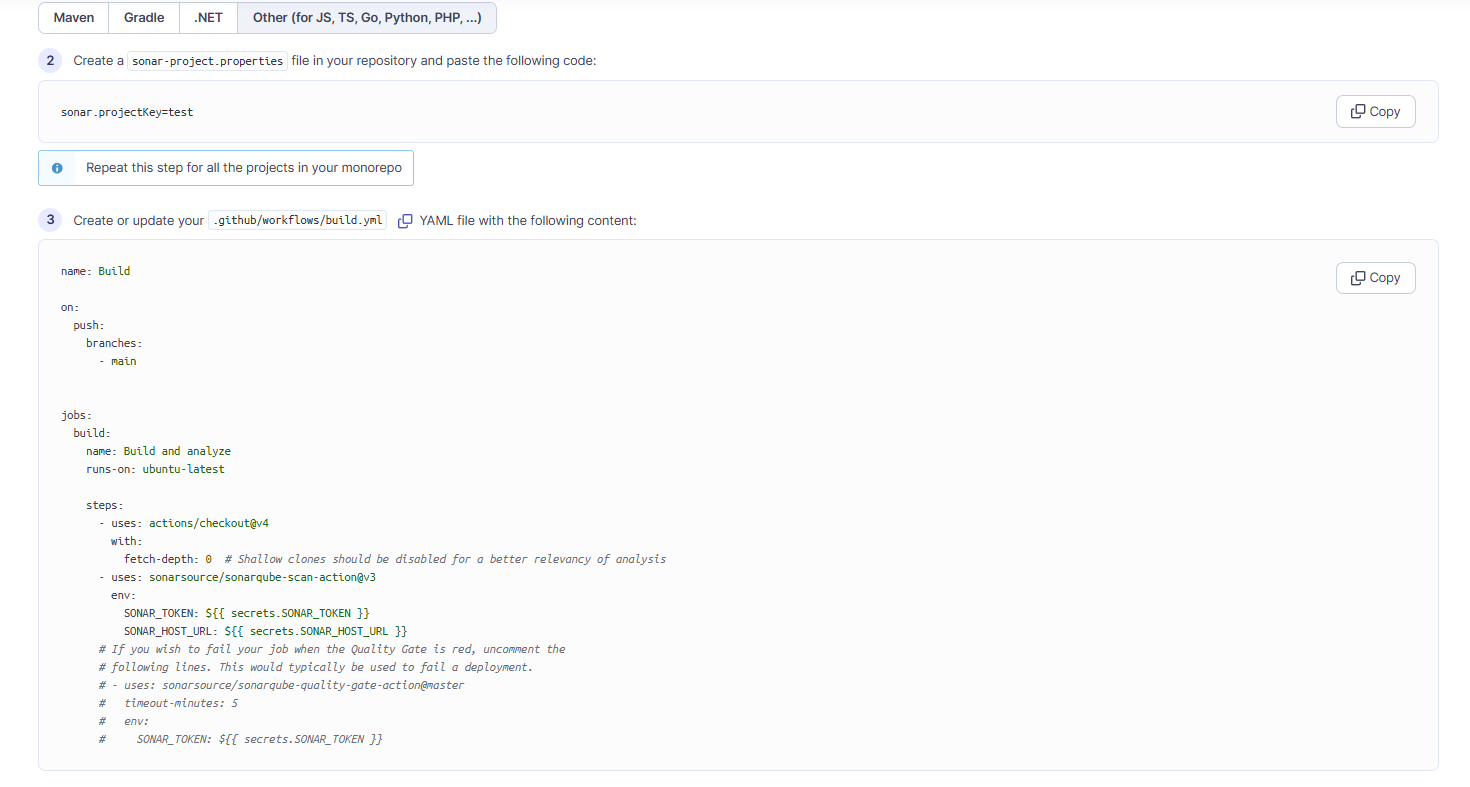
Task: Click the 'name: Build and analyze' line
Action: coord(158,451)
